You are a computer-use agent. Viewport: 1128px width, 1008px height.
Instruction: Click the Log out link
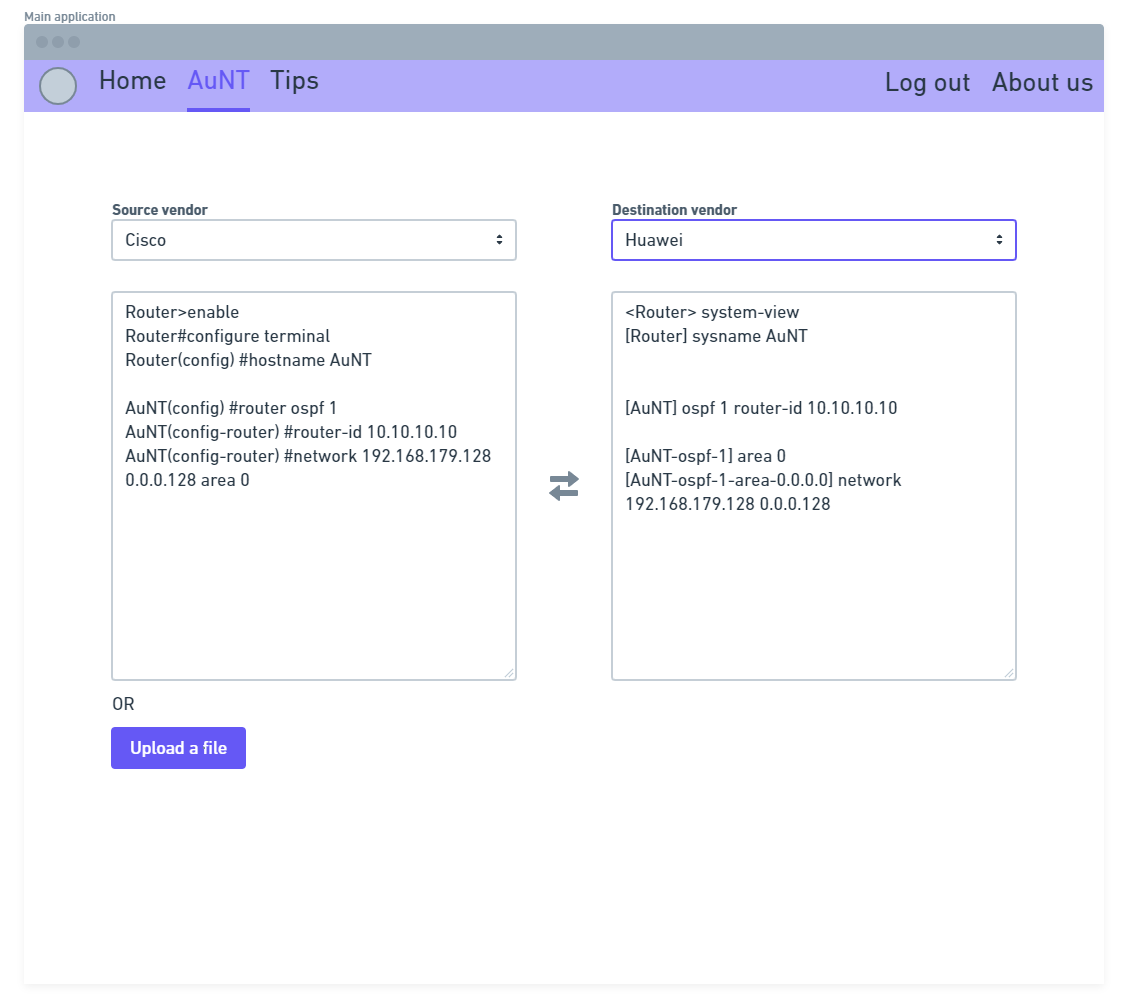[927, 83]
